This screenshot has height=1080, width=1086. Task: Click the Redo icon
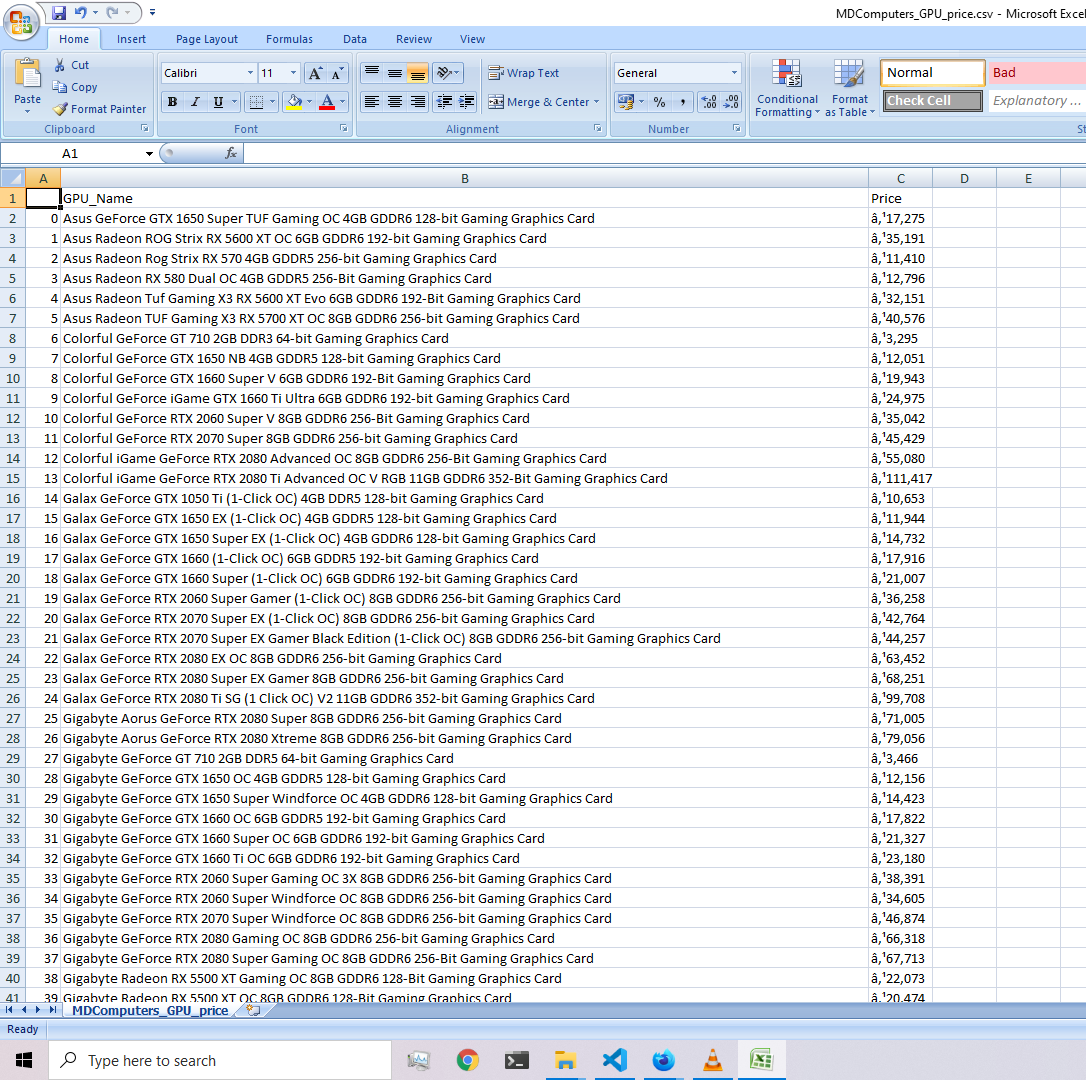(x=113, y=12)
